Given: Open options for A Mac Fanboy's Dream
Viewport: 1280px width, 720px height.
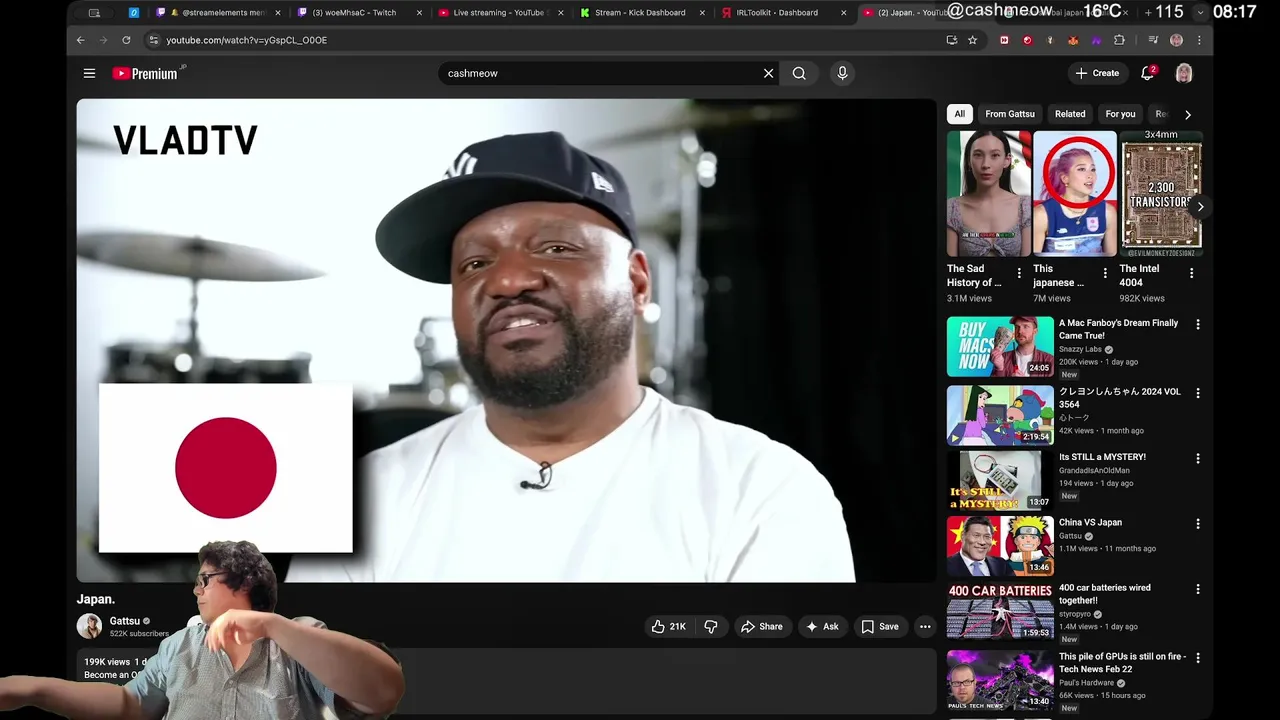Looking at the screenshot, I should coord(1197,324).
